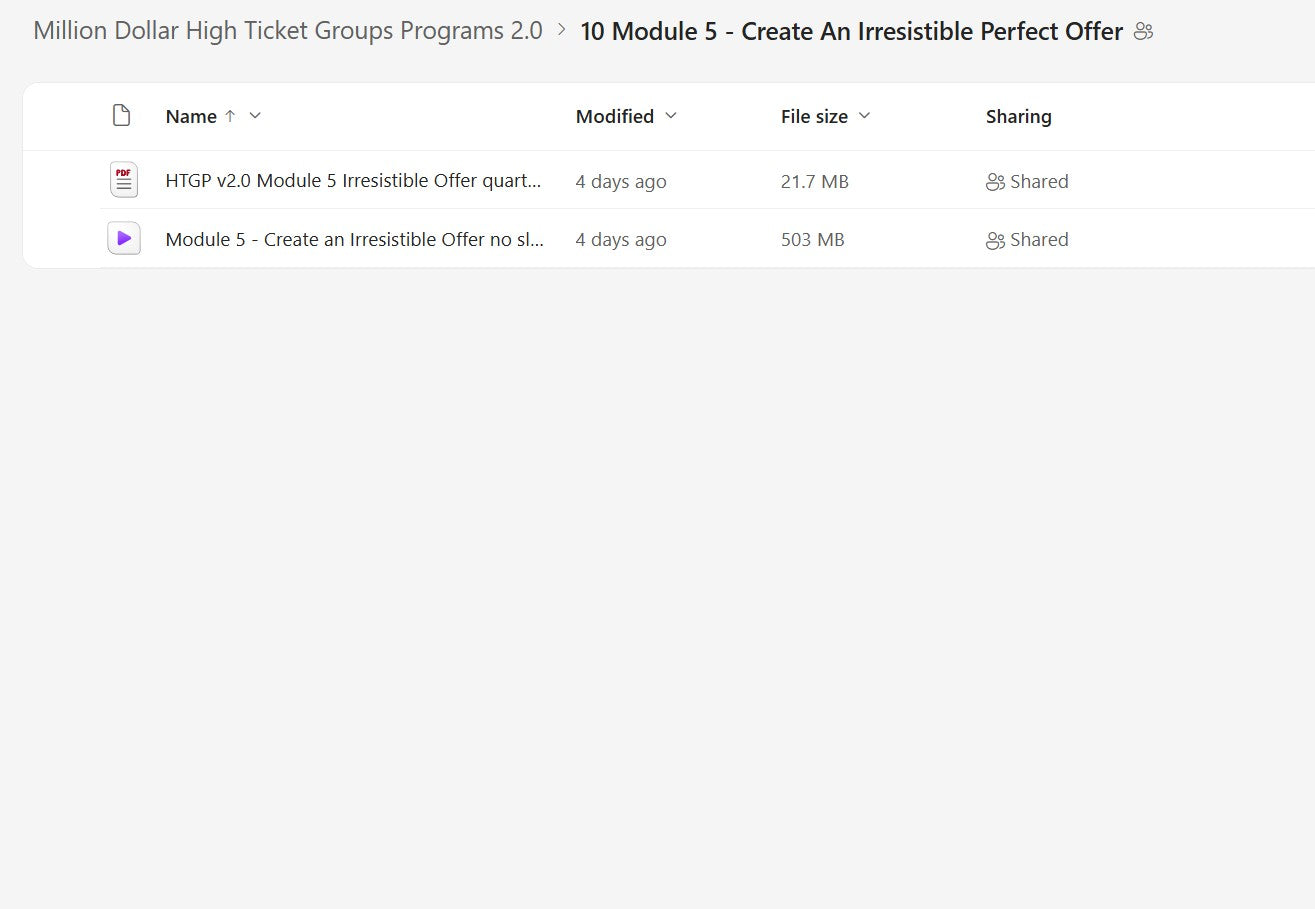The height and width of the screenshot is (909, 1315).
Task: Click the 503 MB file size cell
Action: [x=812, y=239]
